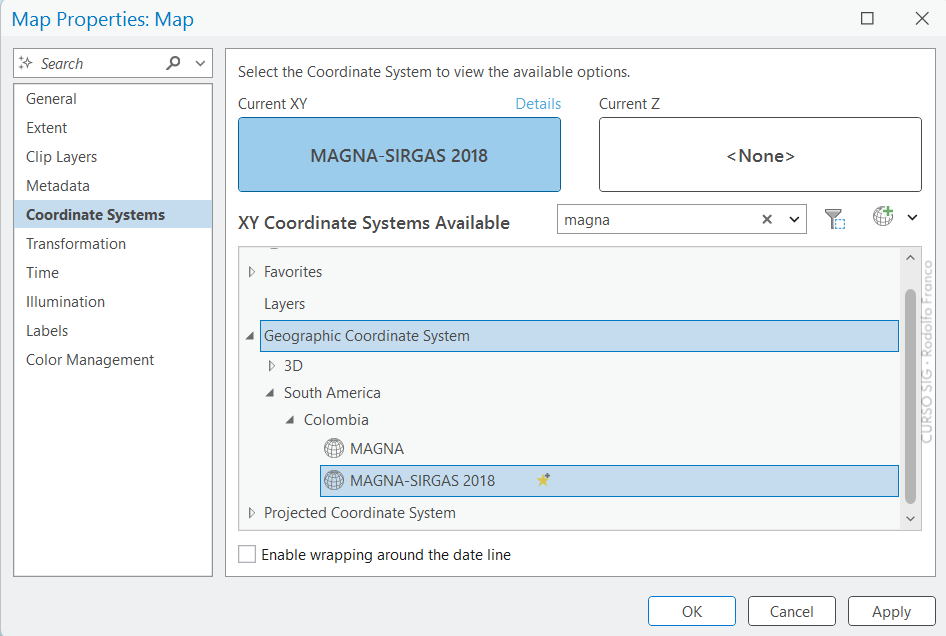
Task: Confirm with the OK button
Action: tap(692, 611)
